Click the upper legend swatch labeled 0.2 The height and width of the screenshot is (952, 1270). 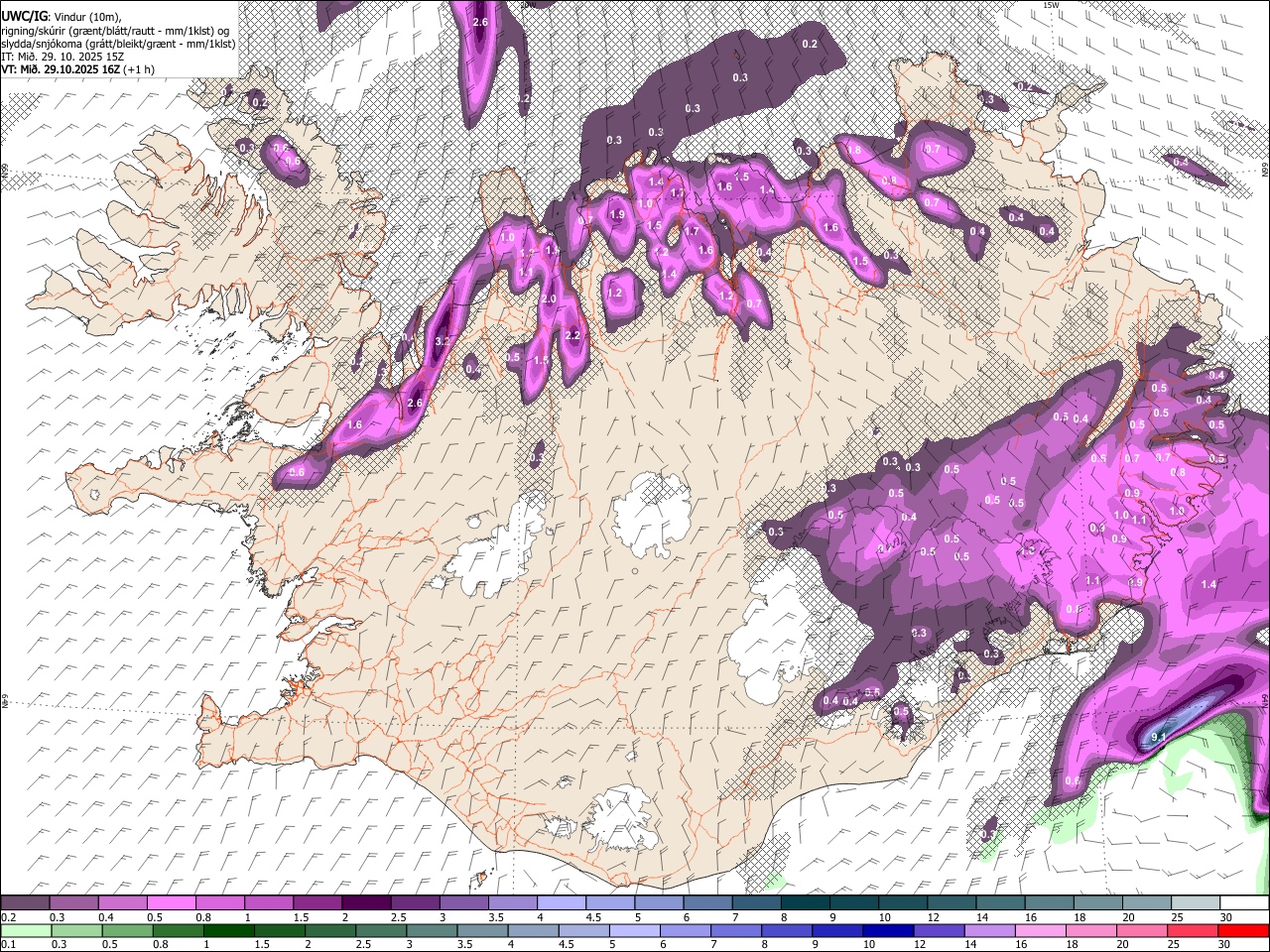click(25, 903)
